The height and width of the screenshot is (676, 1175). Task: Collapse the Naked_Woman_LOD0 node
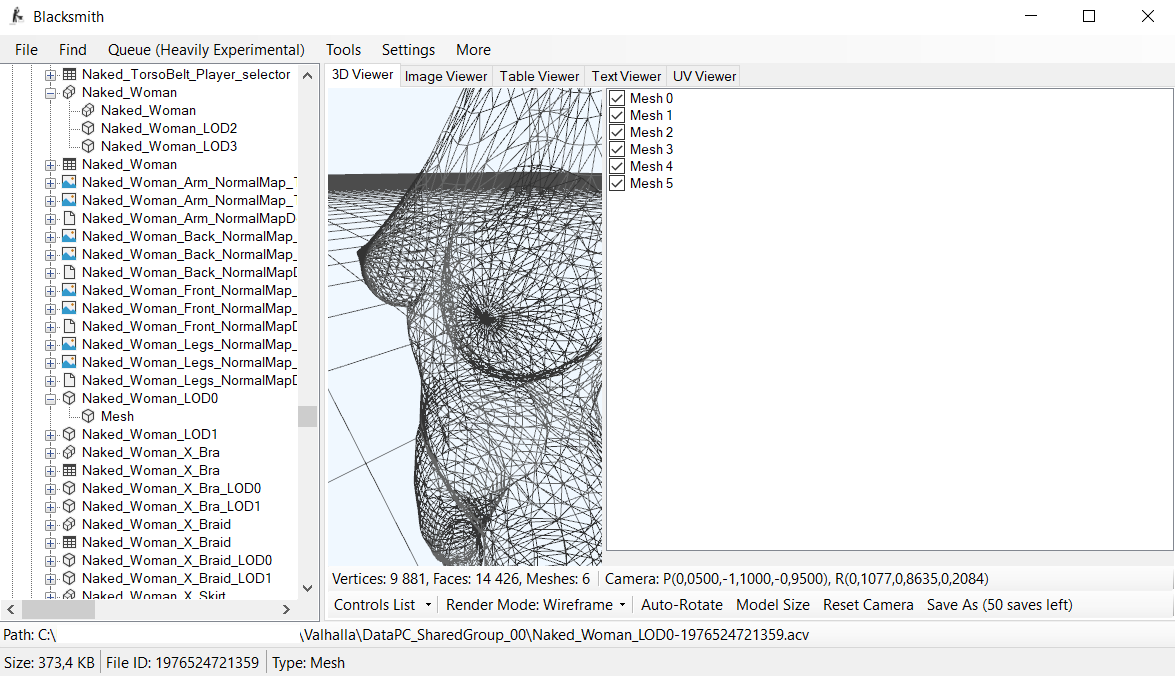tap(50, 399)
